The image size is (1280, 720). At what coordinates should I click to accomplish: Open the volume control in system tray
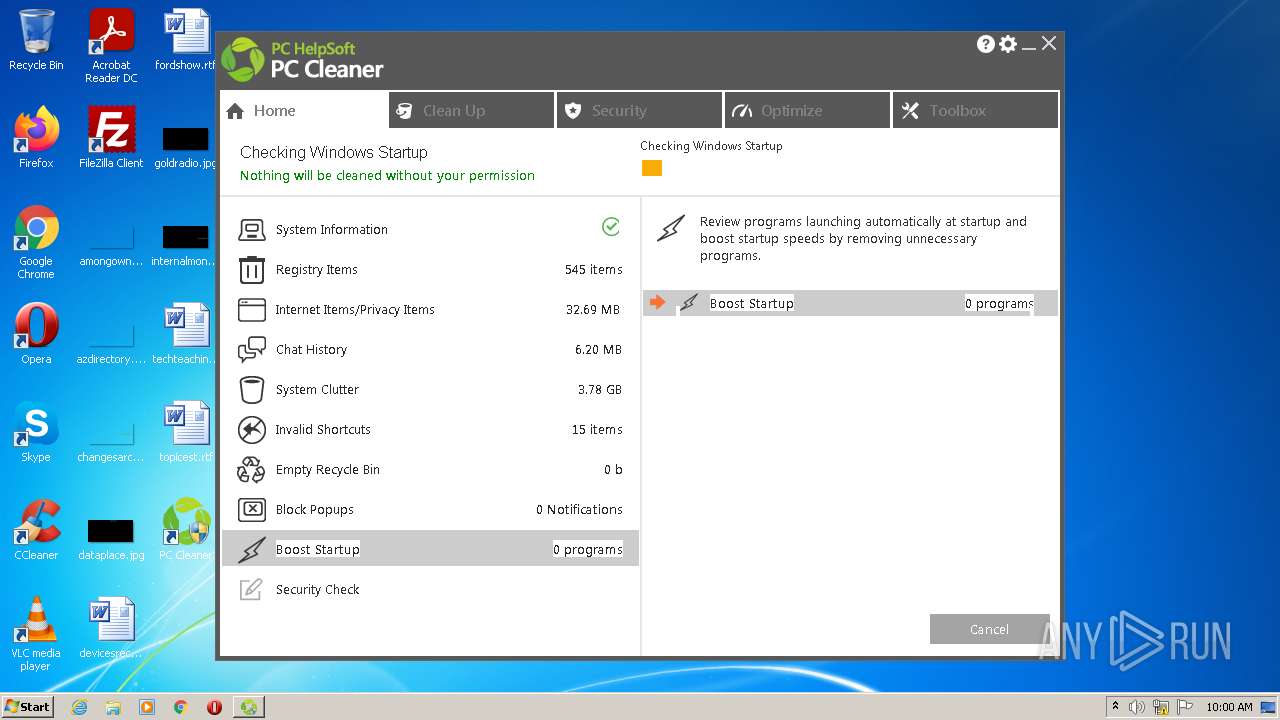(1137, 707)
